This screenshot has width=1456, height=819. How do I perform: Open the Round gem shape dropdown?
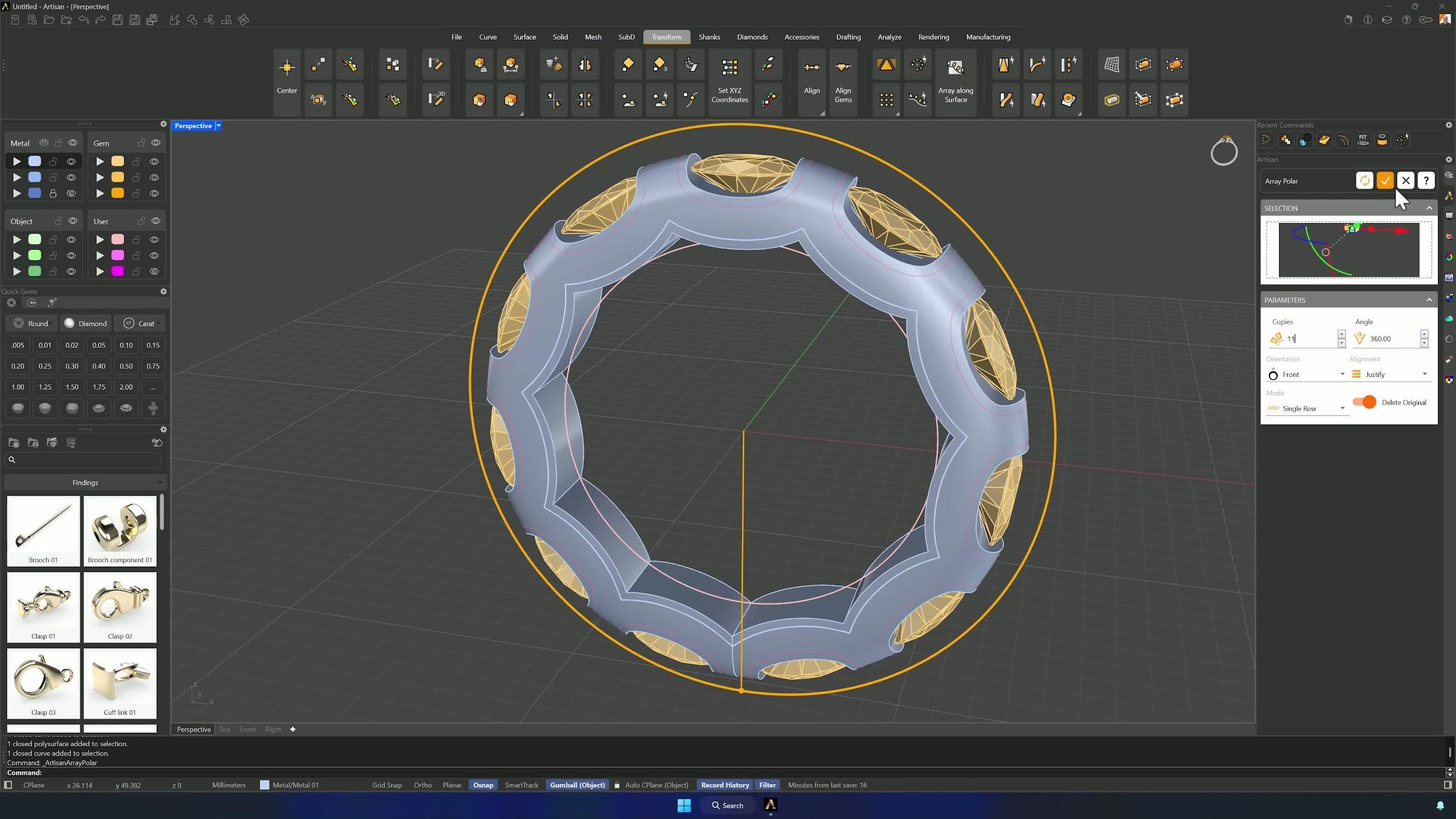point(32,323)
